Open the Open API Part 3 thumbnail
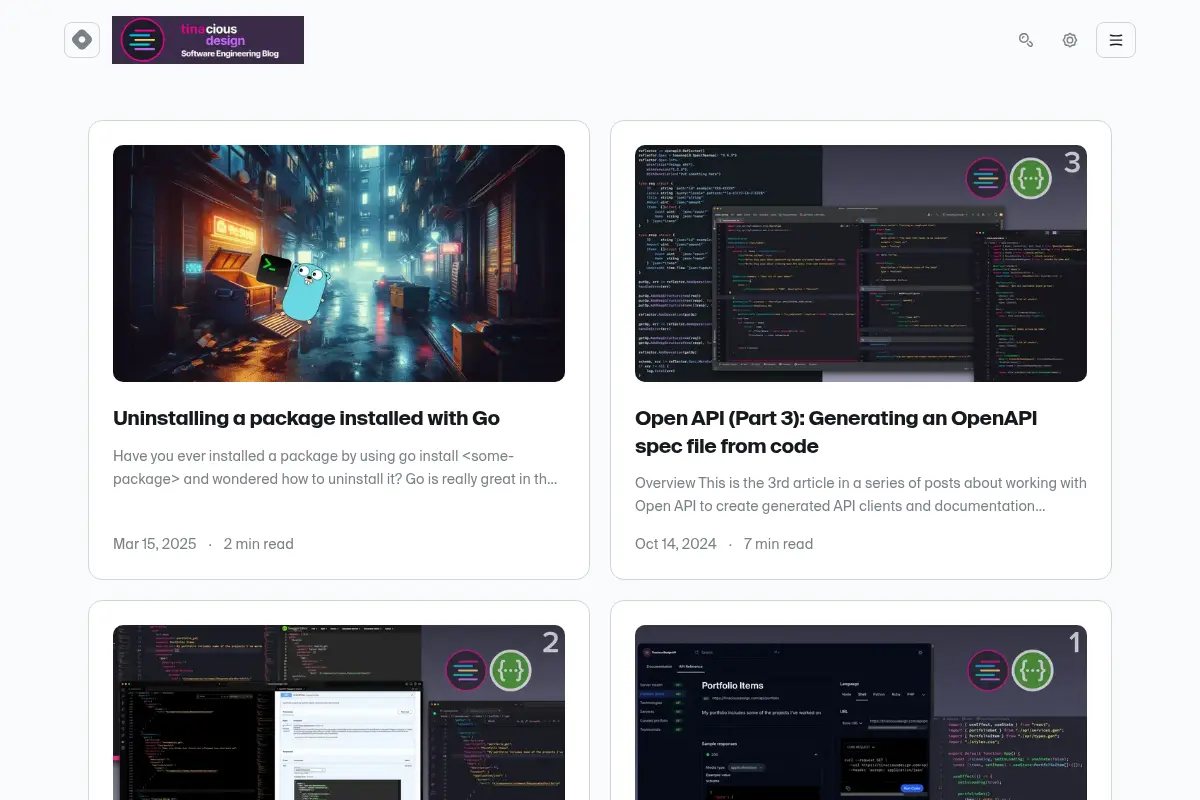This screenshot has width=1200, height=800. pos(861,263)
